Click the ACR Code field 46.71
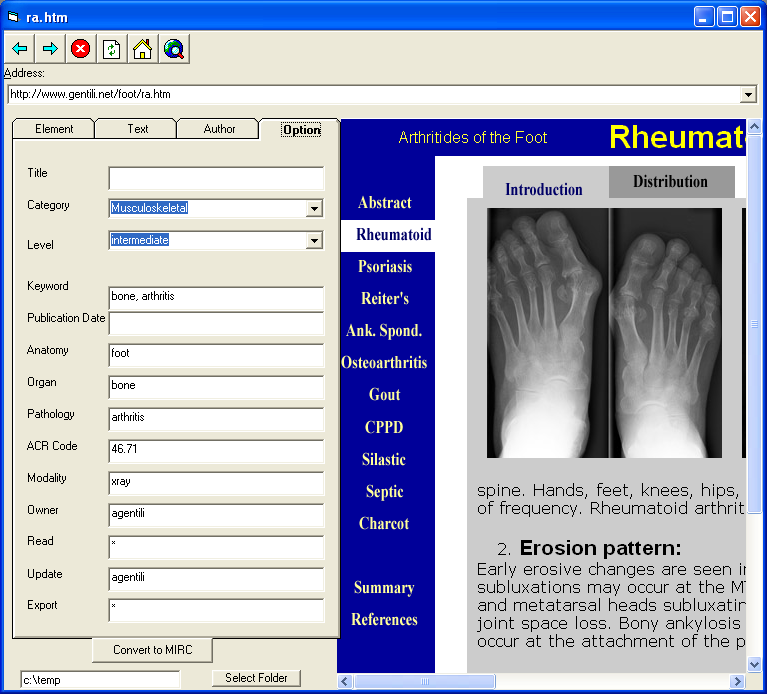This screenshot has height=694, width=767. (x=216, y=451)
